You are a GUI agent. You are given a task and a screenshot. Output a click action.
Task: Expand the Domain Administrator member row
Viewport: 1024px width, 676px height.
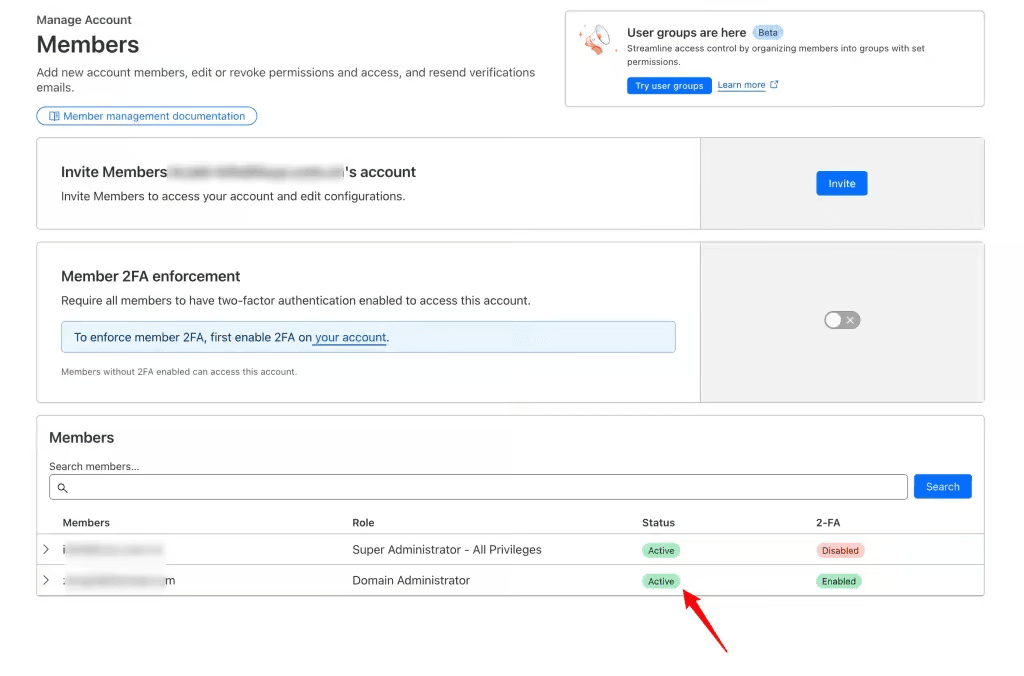tap(46, 580)
